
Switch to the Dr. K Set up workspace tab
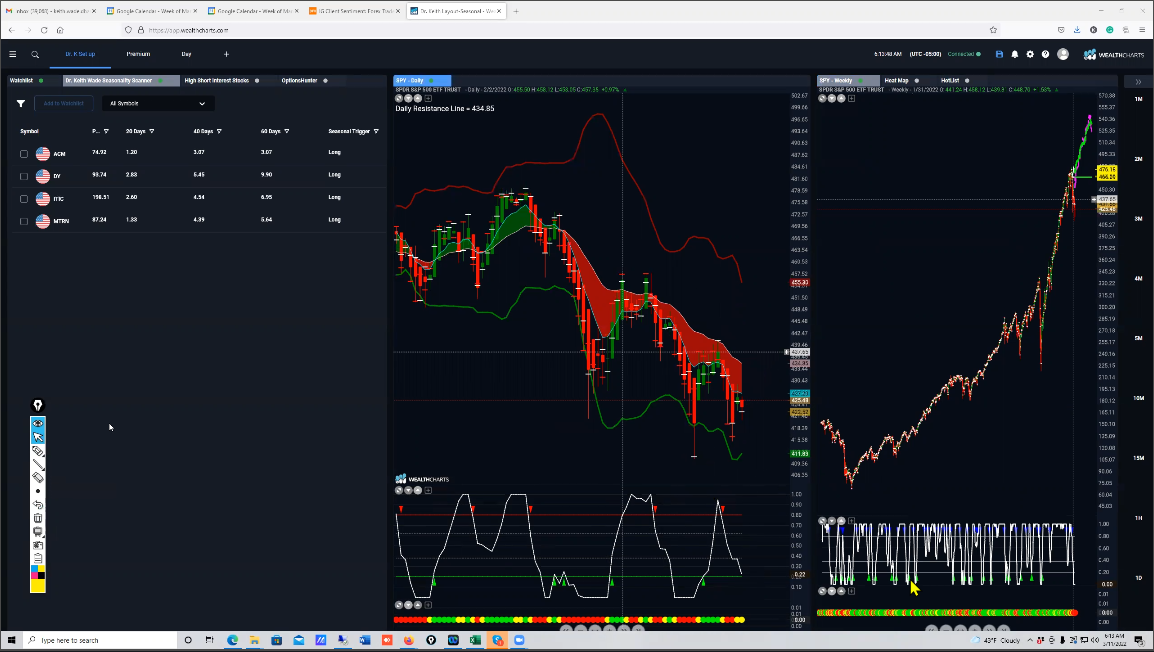80,54
